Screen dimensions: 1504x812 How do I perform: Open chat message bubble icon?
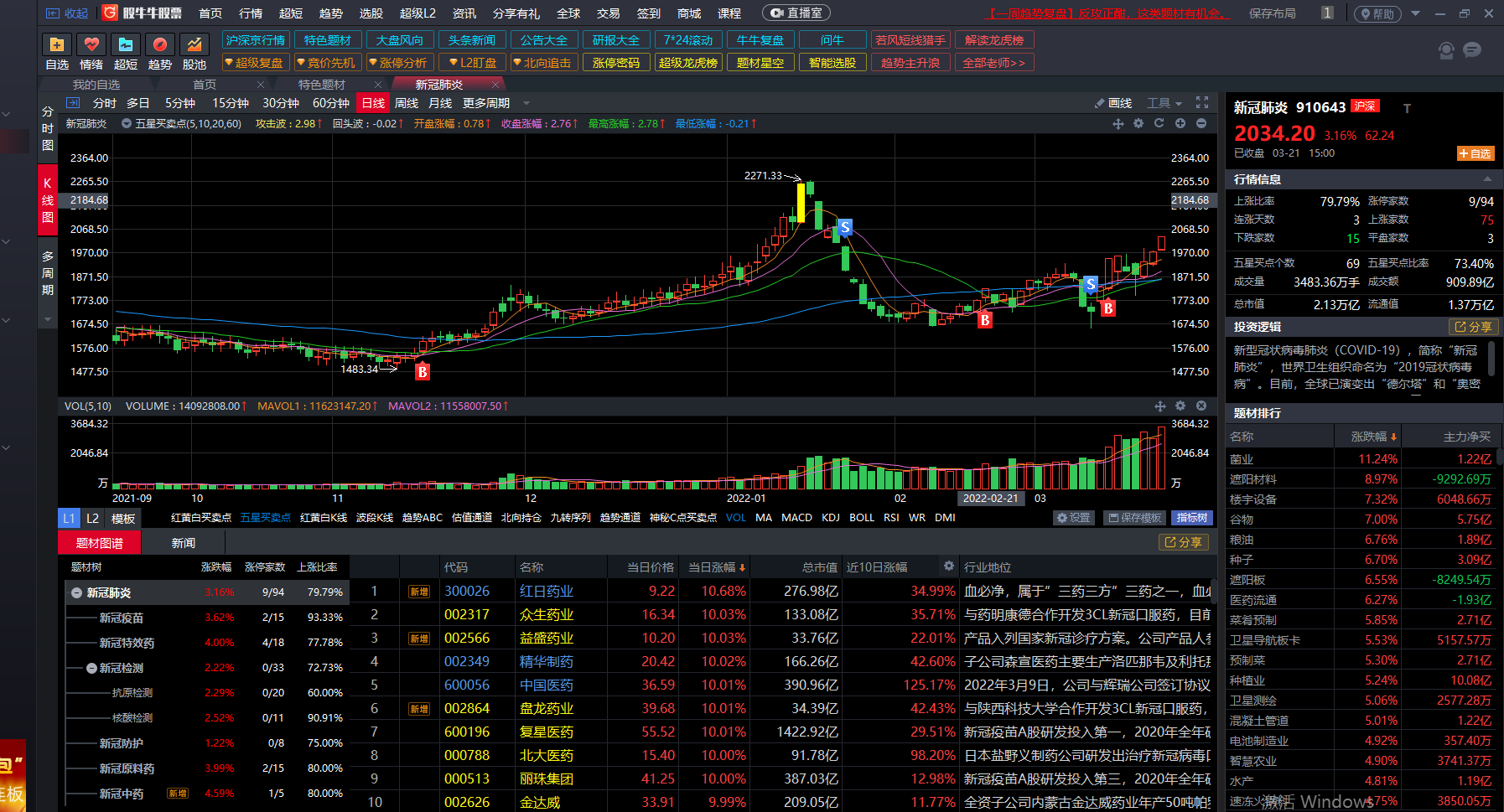pyautogui.click(x=1472, y=50)
